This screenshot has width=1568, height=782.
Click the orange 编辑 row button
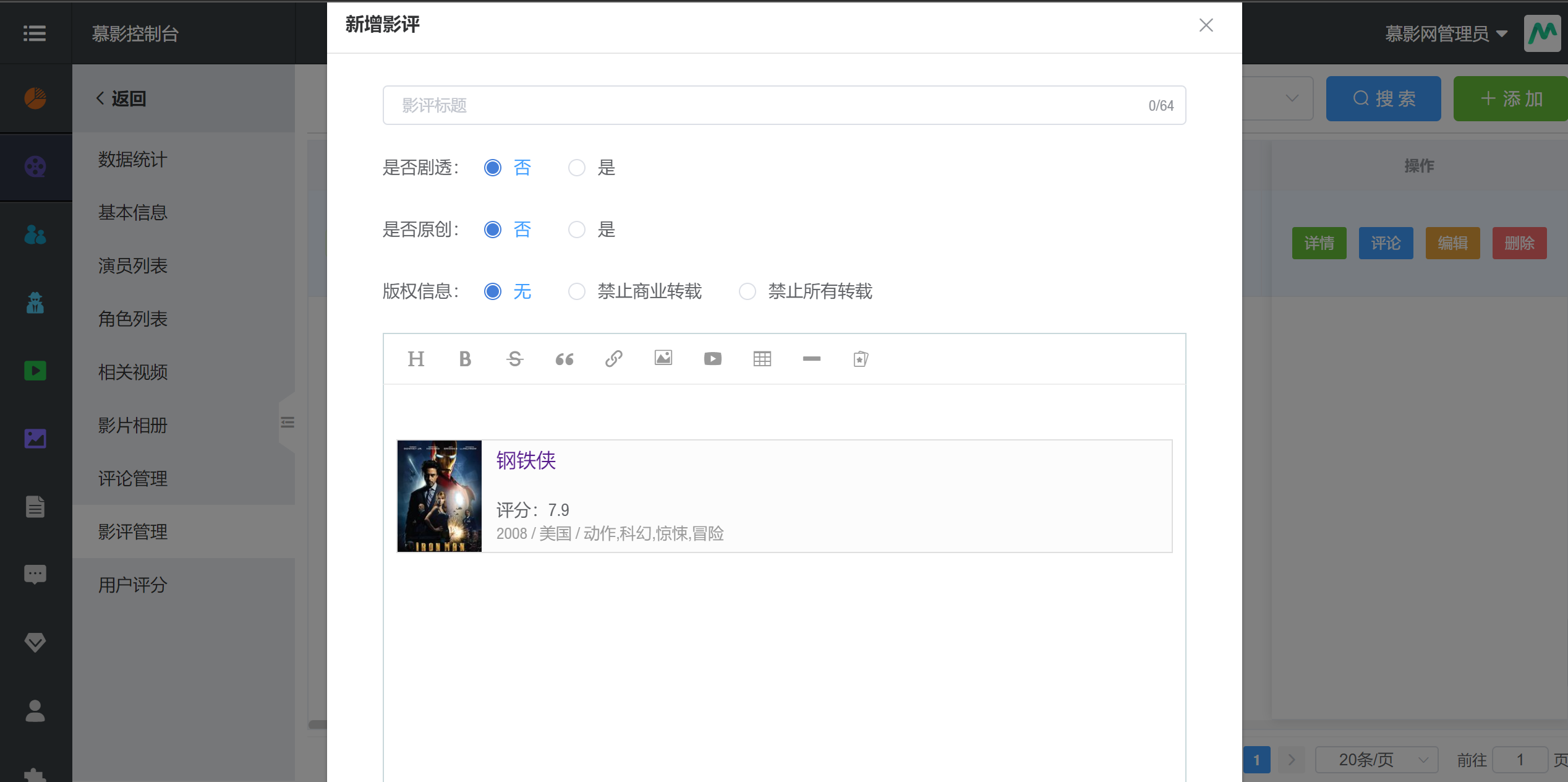pyautogui.click(x=1452, y=243)
